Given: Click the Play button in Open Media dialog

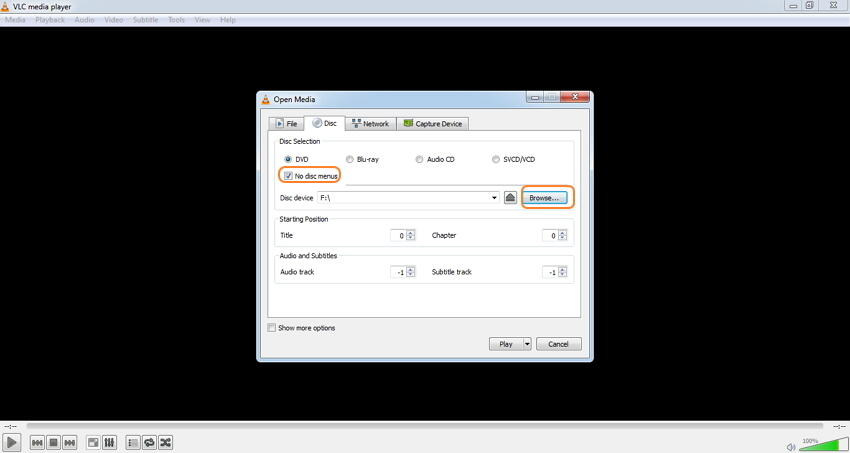Looking at the screenshot, I should (x=505, y=344).
